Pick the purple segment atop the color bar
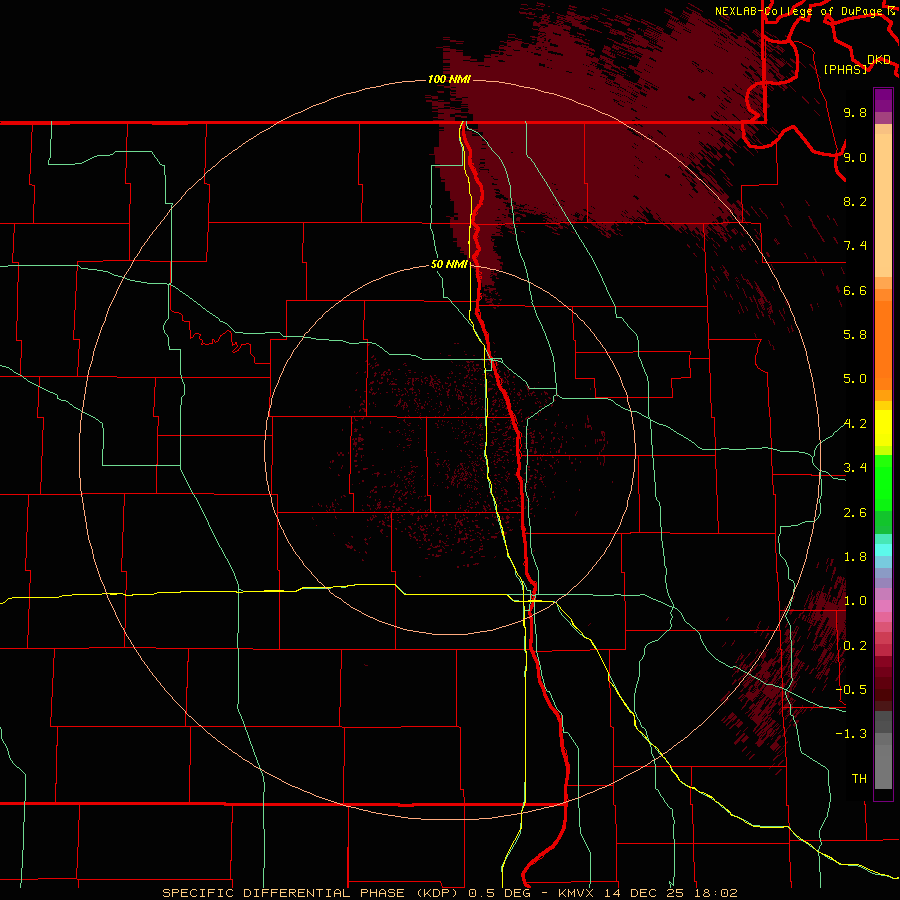The height and width of the screenshot is (900, 900). [883, 100]
